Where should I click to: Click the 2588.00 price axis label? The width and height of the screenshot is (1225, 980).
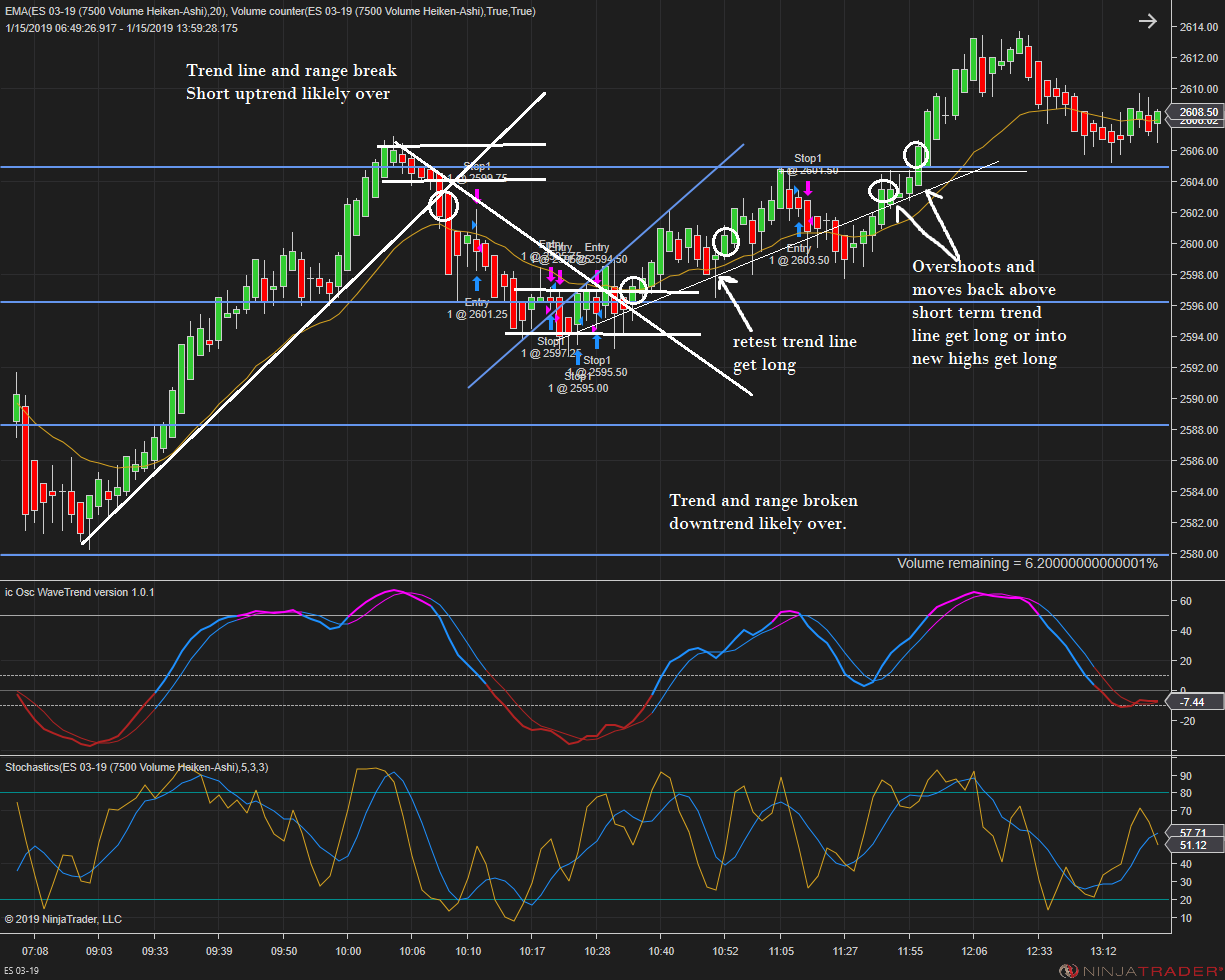coord(1198,430)
